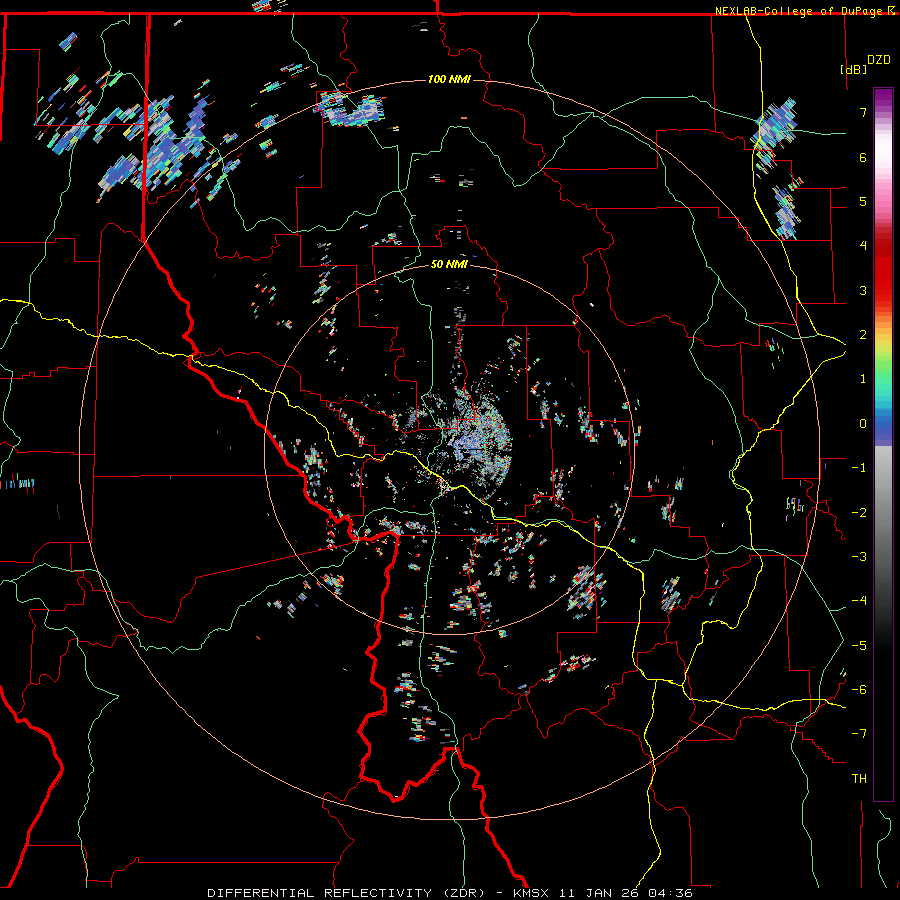Image resolution: width=900 pixels, height=900 pixels.
Task: Click the [dB] unit label
Action: [x=854, y=69]
